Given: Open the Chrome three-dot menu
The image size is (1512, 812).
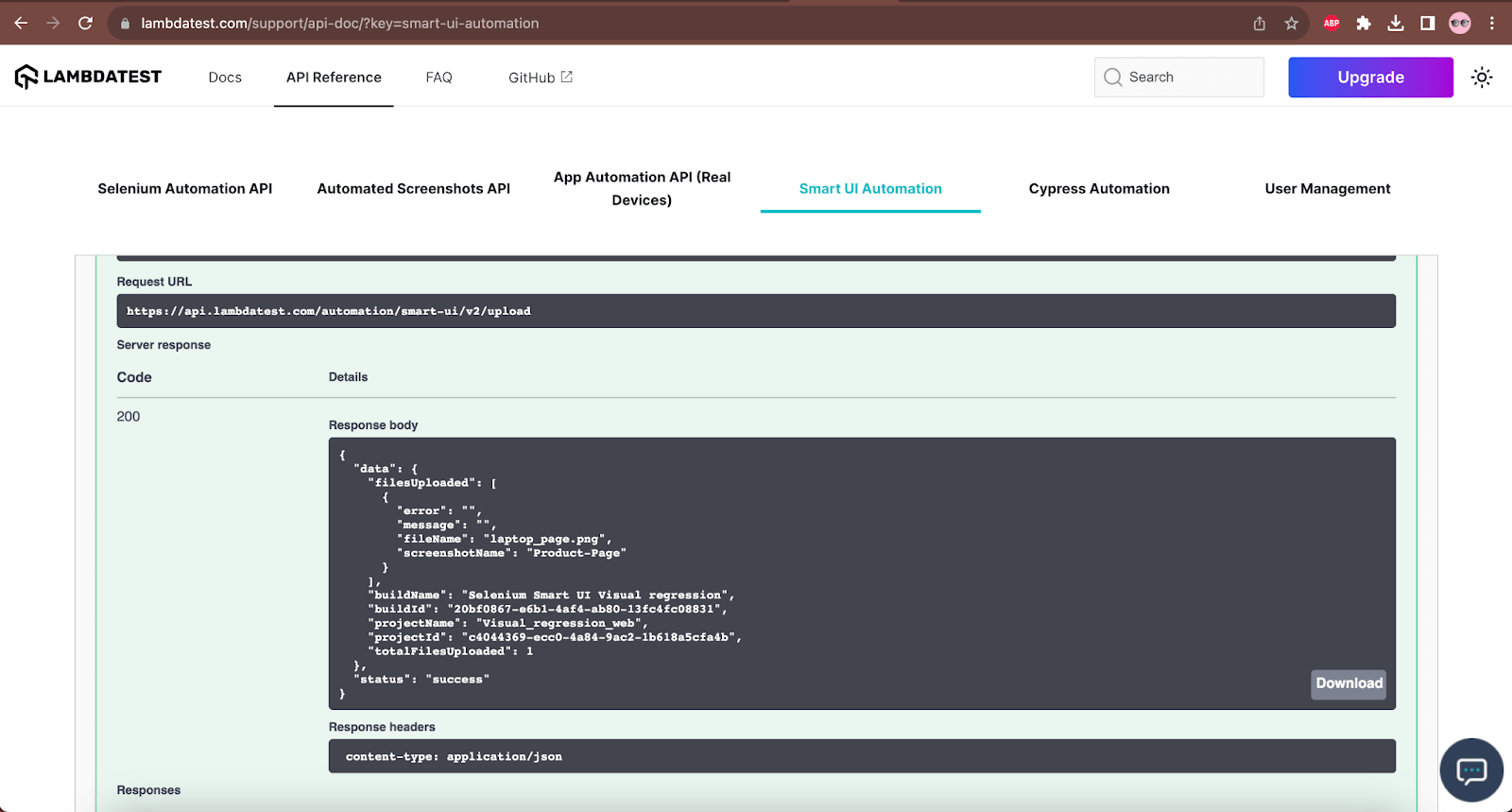Looking at the screenshot, I should [1492, 24].
